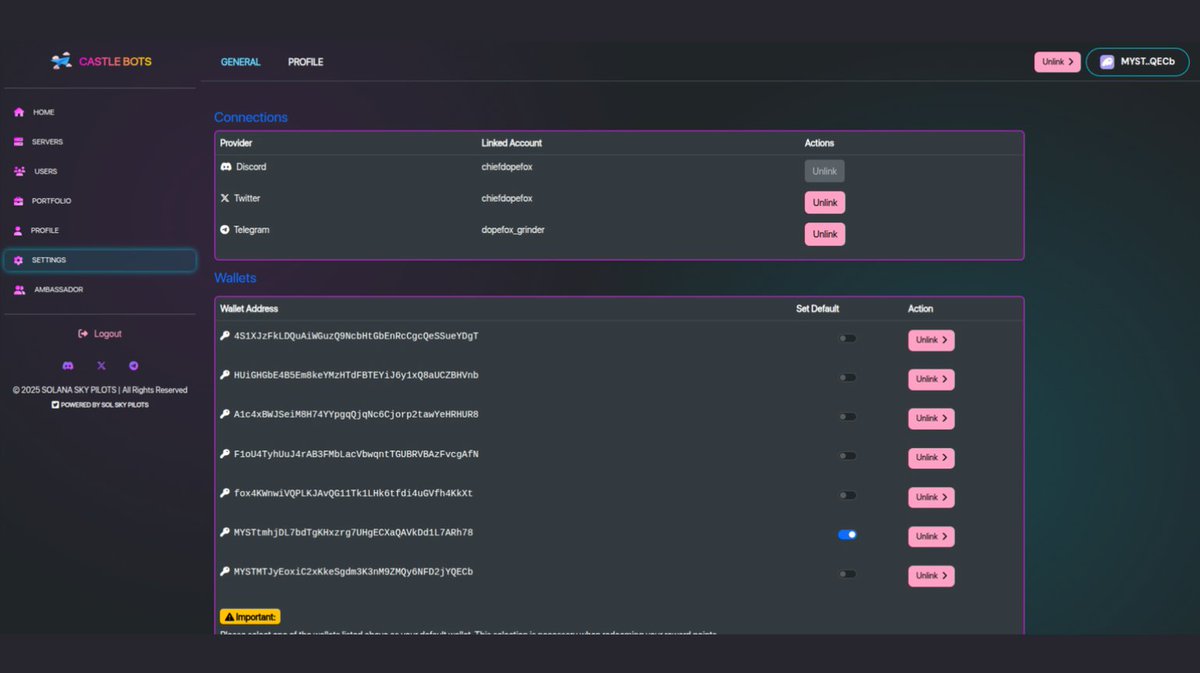This screenshot has width=1200, height=673.
Task: Click the Important warning badge
Action: click(x=250, y=617)
